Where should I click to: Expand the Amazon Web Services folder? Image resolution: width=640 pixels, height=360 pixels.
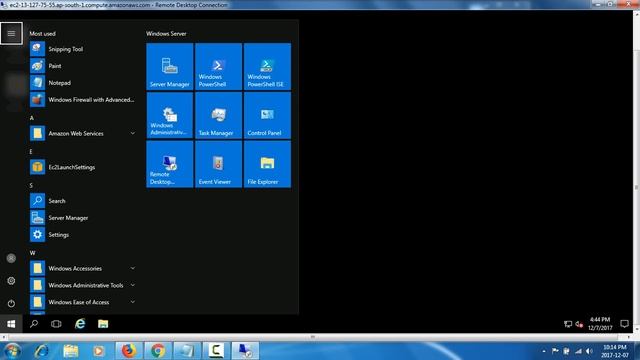point(83,133)
